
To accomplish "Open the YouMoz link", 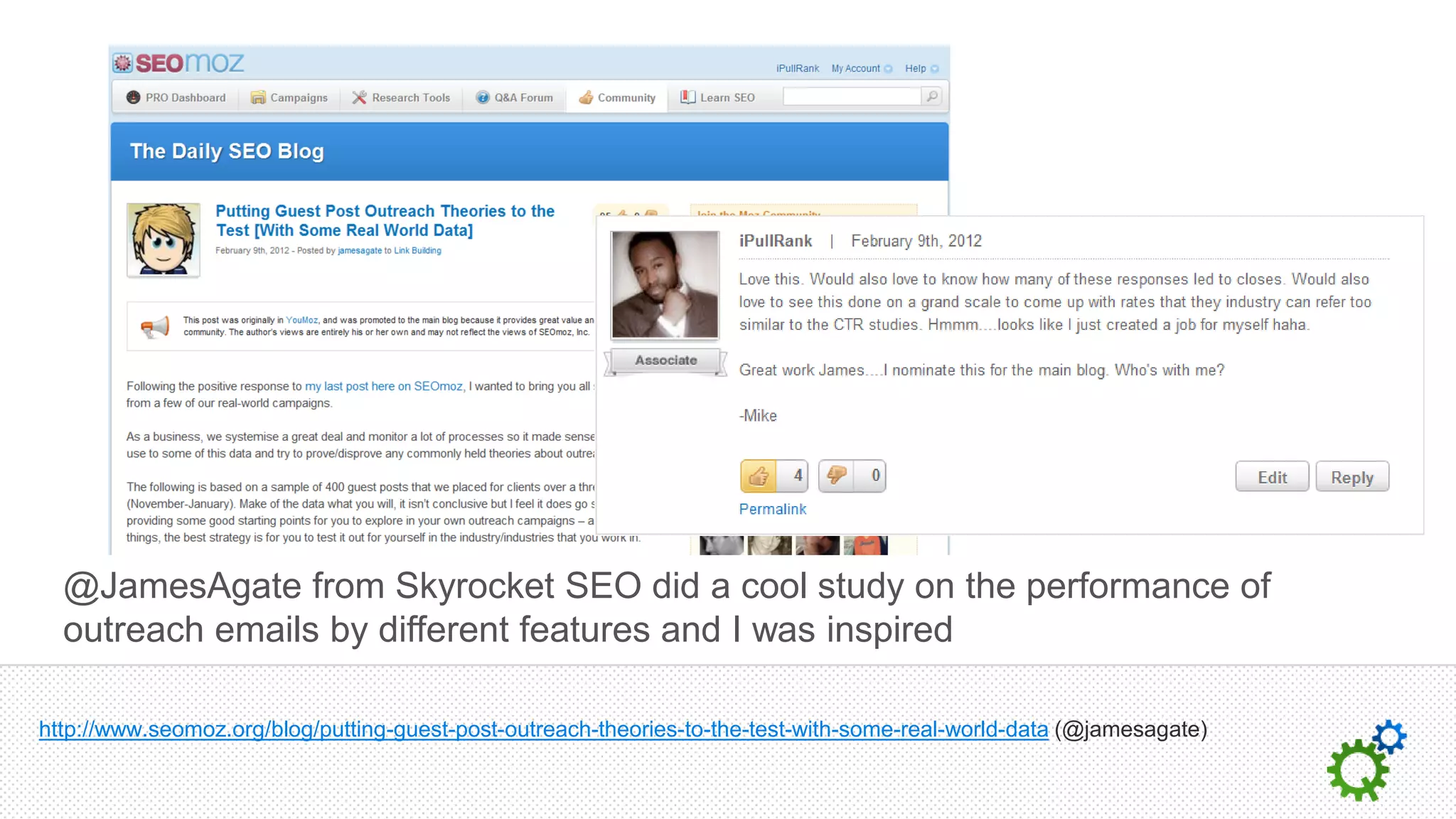I will tap(302, 320).
